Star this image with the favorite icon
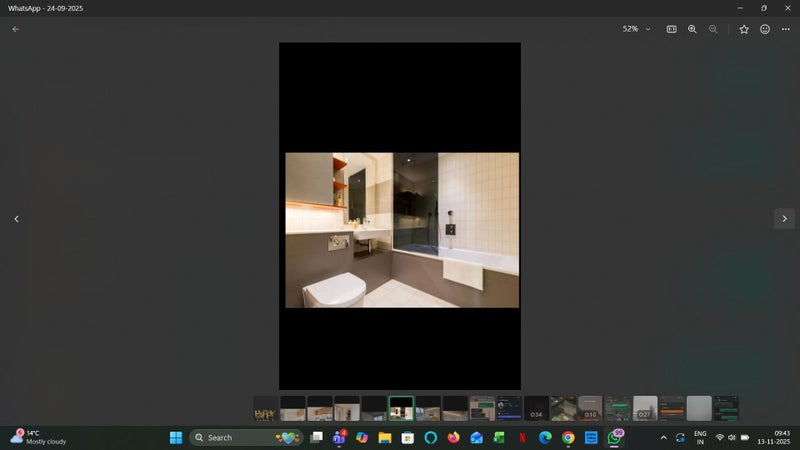 pyautogui.click(x=744, y=29)
